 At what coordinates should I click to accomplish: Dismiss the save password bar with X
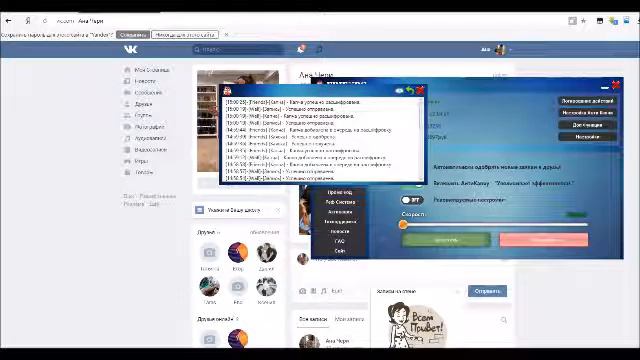click(227, 35)
